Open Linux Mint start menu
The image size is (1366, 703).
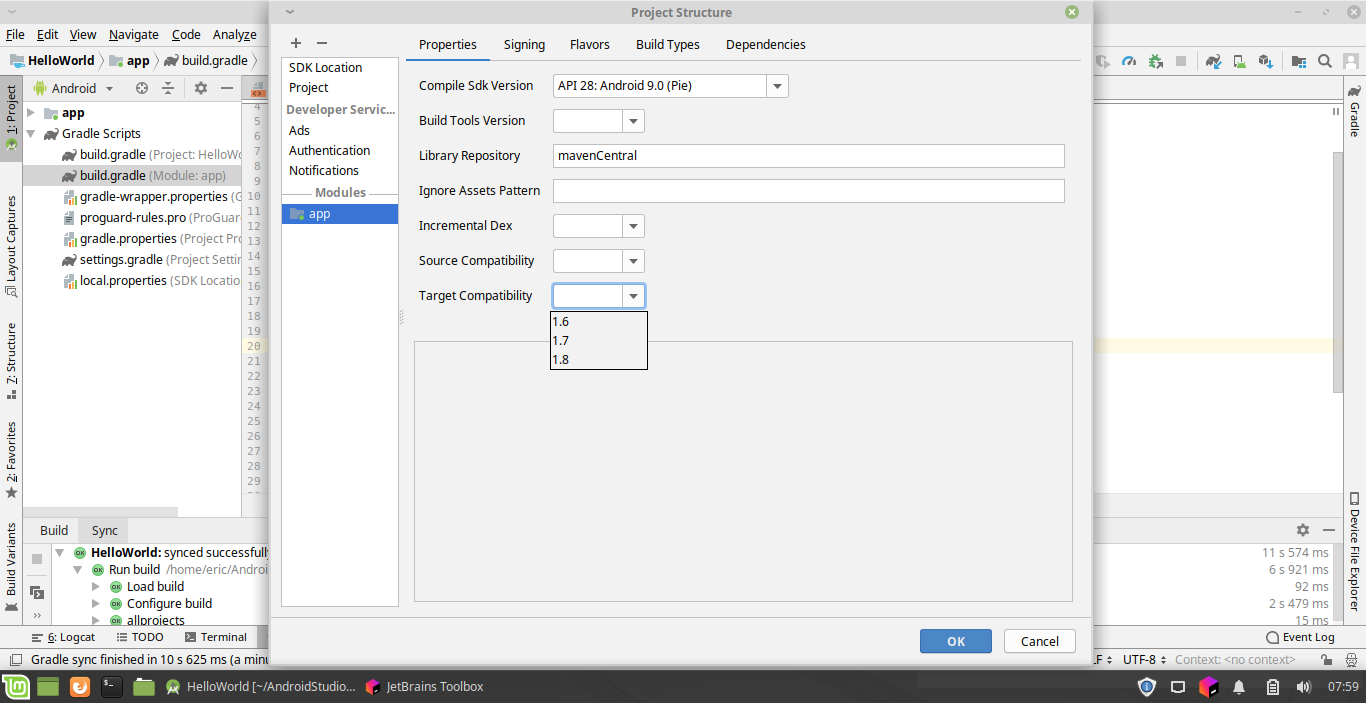tap(15, 686)
